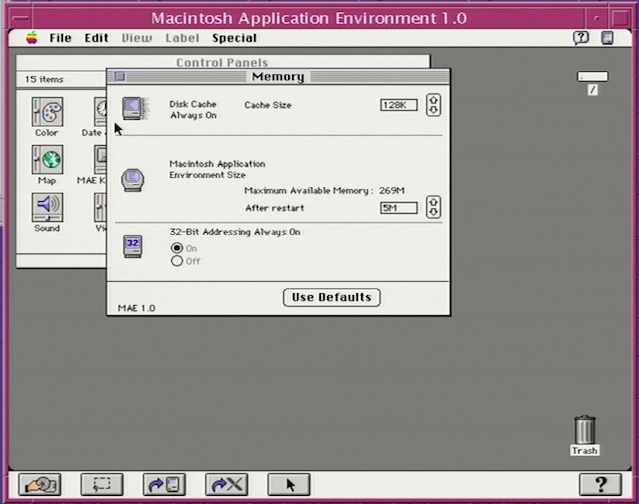Select the On radio button
Viewport: 639px width, 504px height.
[177, 248]
